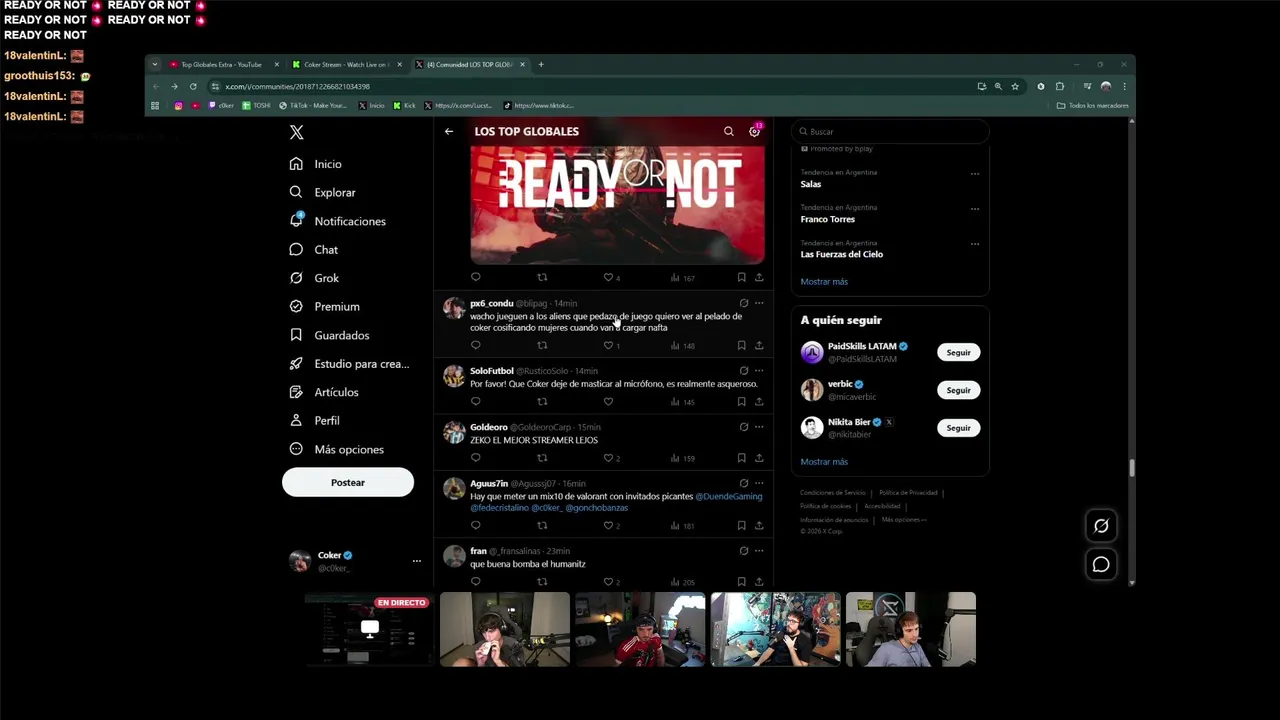This screenshot has height=720, width=1280.
Task: Like SoloFutbol's post
Action: (608, 402)
